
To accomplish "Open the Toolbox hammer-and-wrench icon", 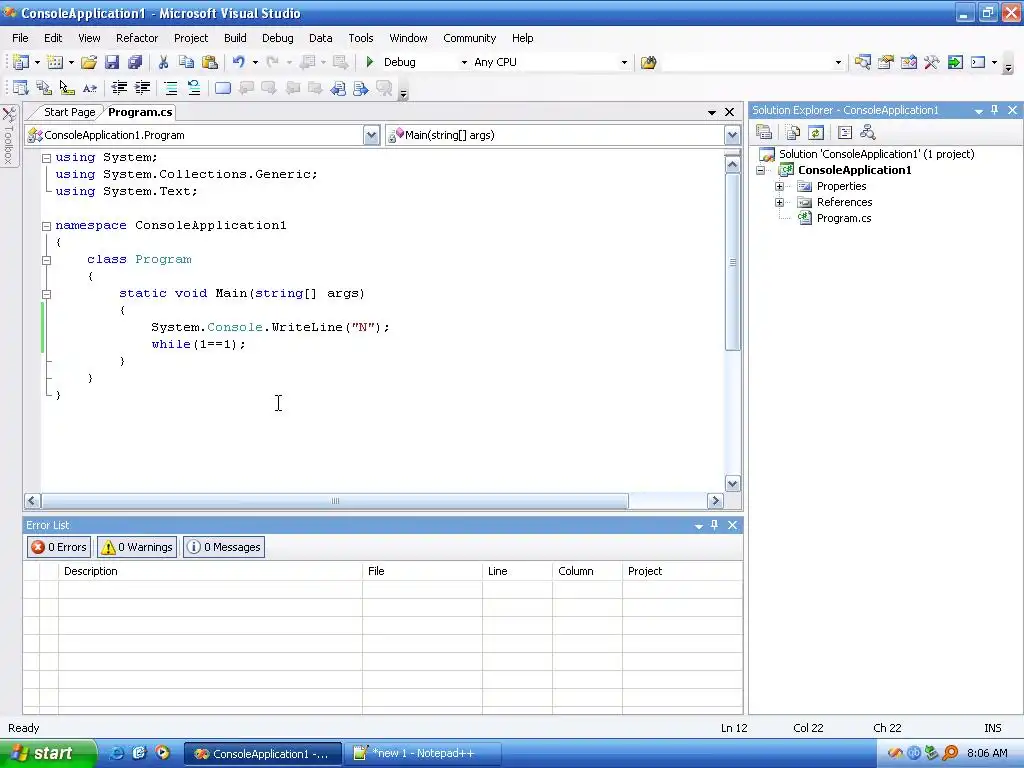I will (931, 62).
